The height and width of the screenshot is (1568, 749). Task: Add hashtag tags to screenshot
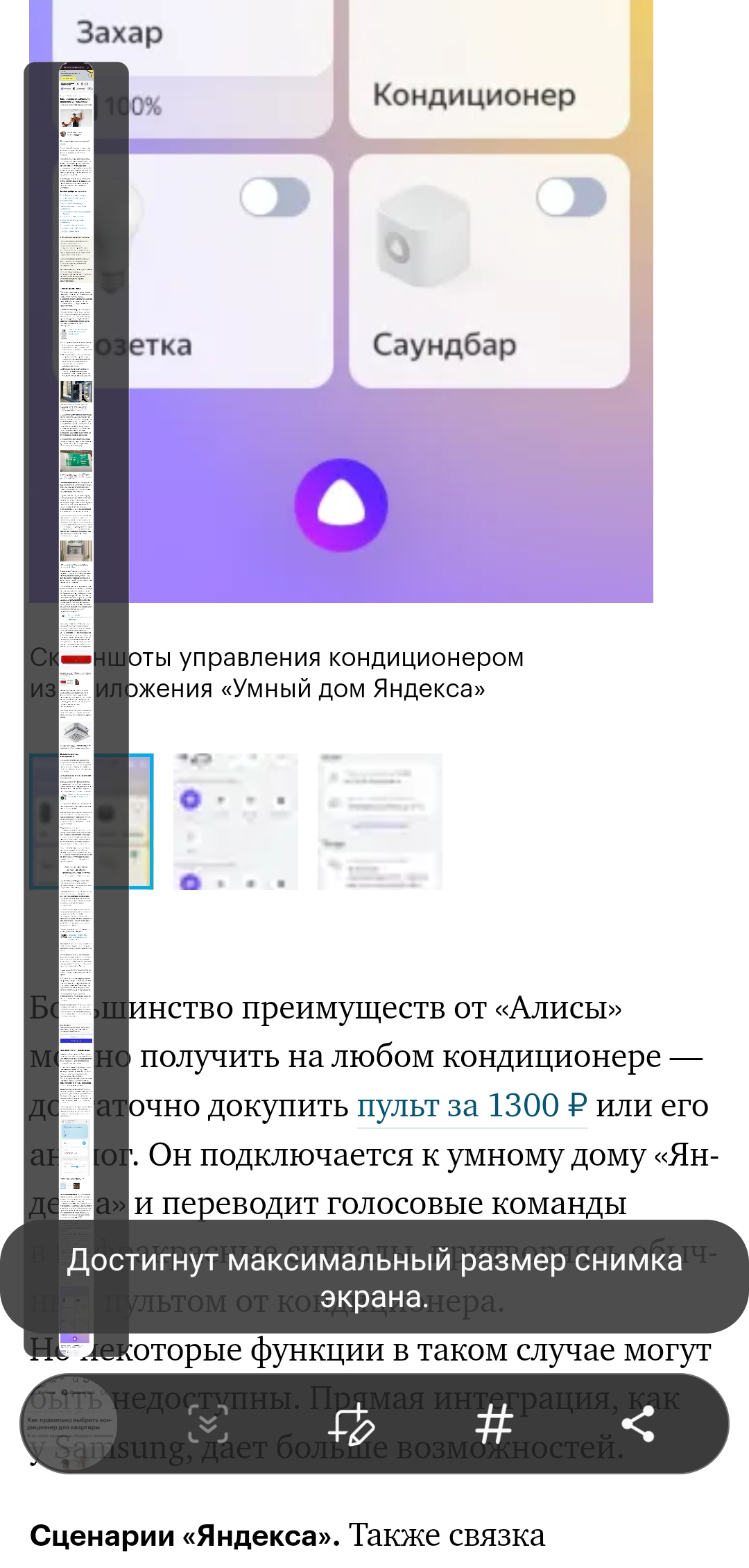[494, 1424]
